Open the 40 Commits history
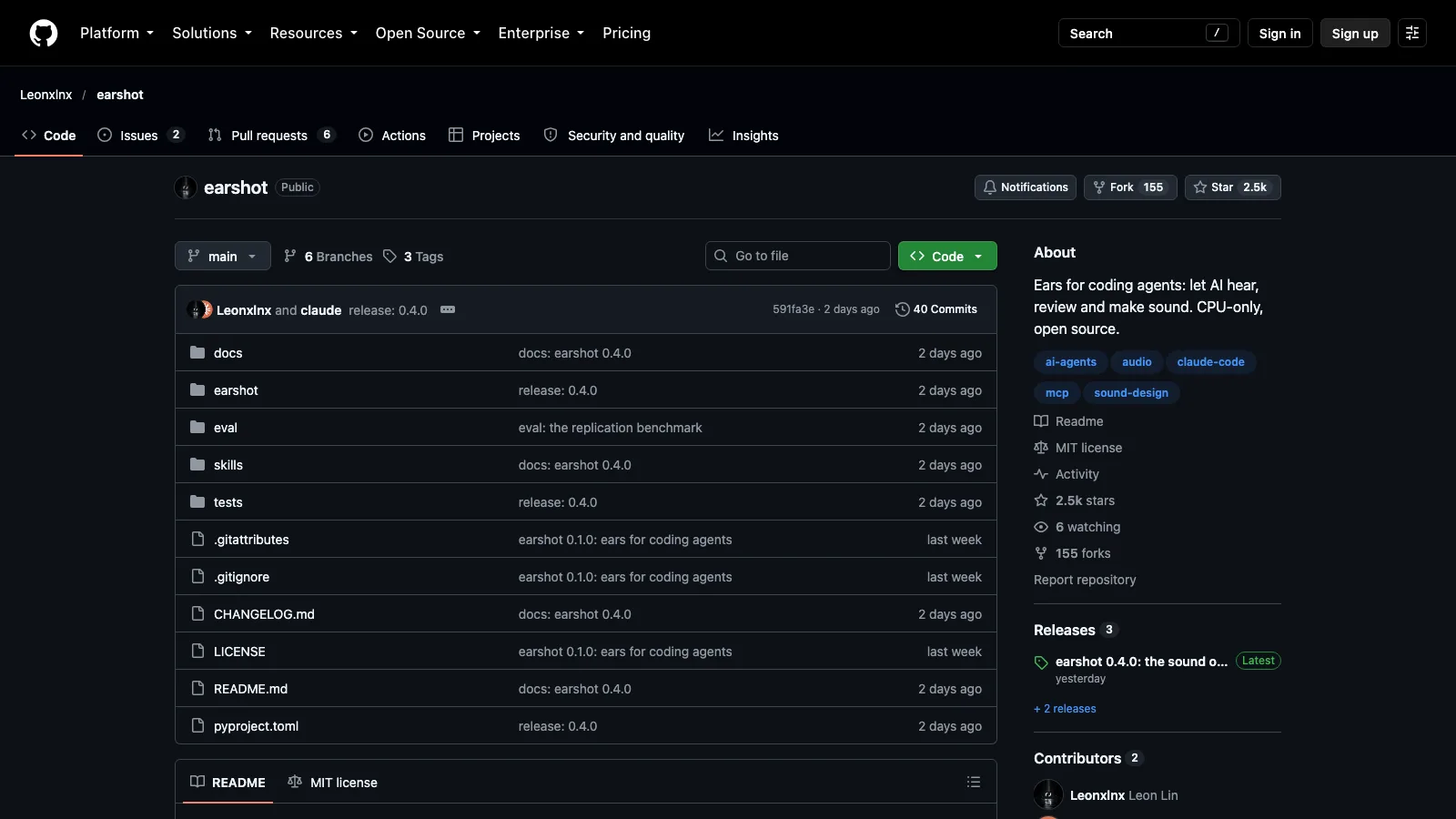 click(936, 309)
